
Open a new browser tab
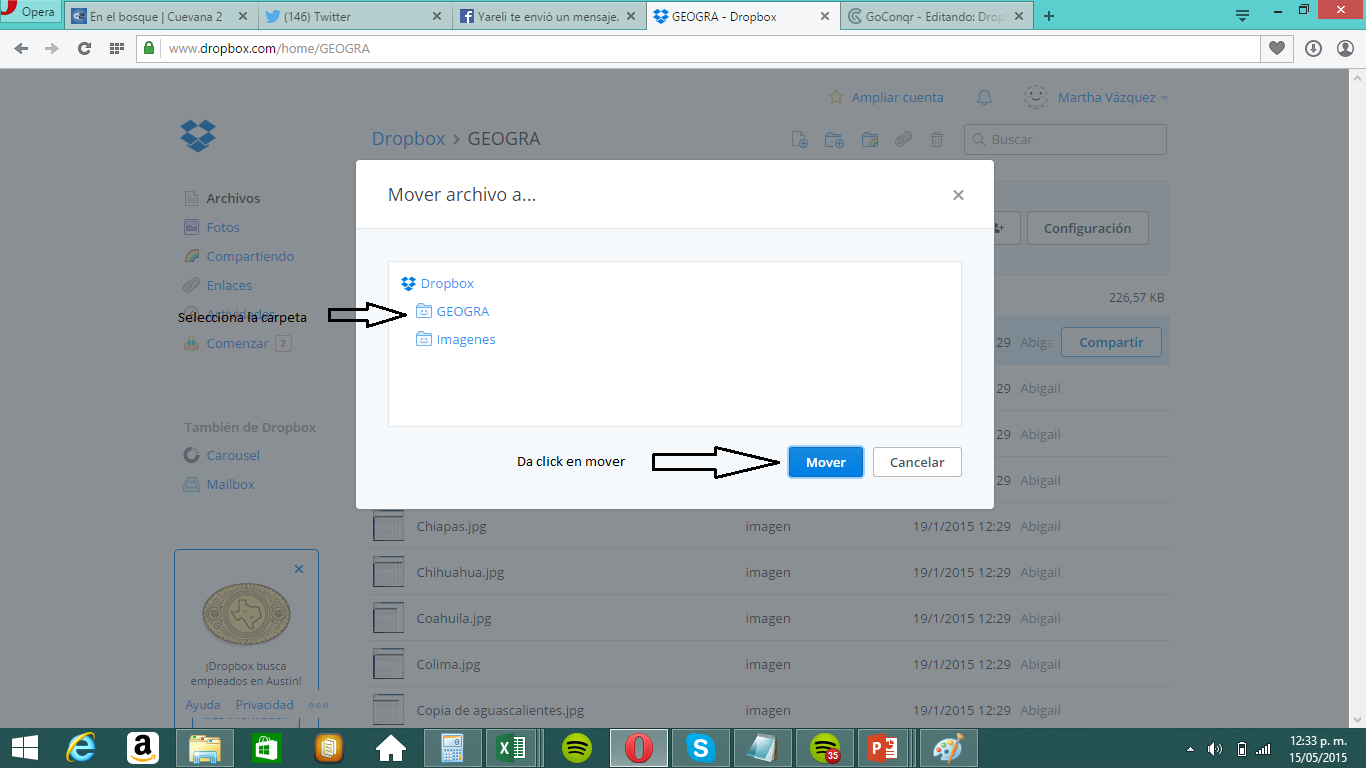[x=1048, y=16]
